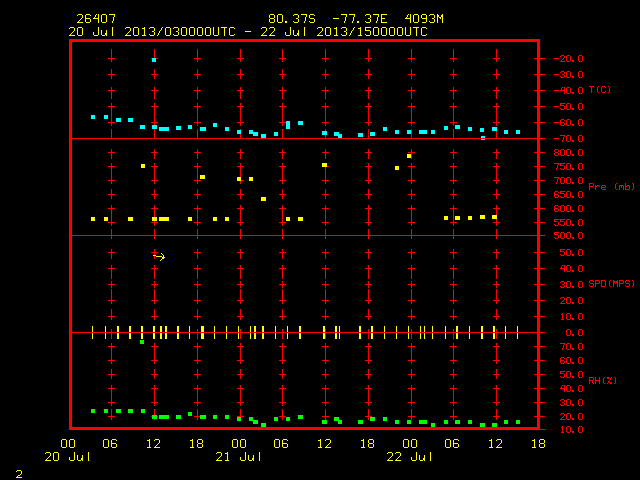Select the yellow pressure point near 800.0
Viewport: 640px width, 480px height.
click(x=409, y=156)
